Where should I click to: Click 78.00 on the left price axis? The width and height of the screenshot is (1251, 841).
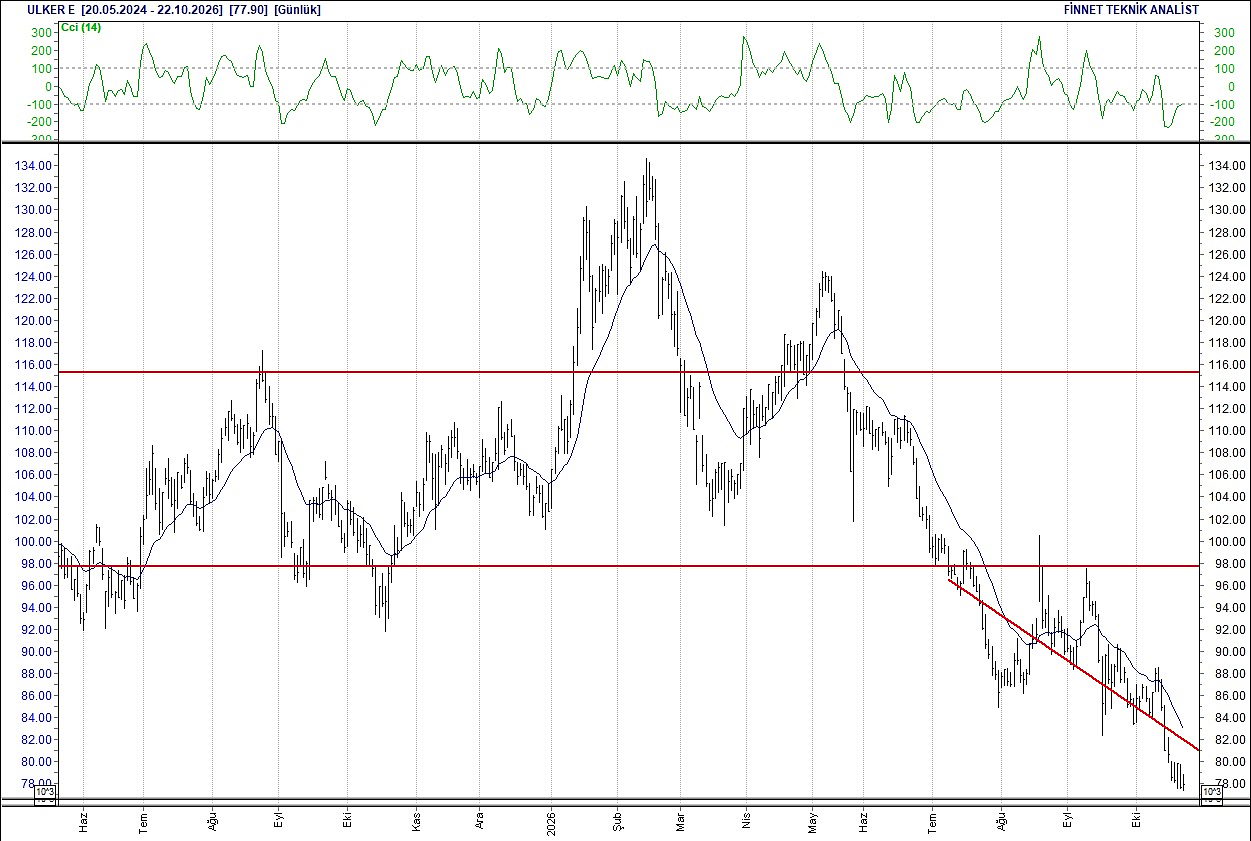[38, 785]
